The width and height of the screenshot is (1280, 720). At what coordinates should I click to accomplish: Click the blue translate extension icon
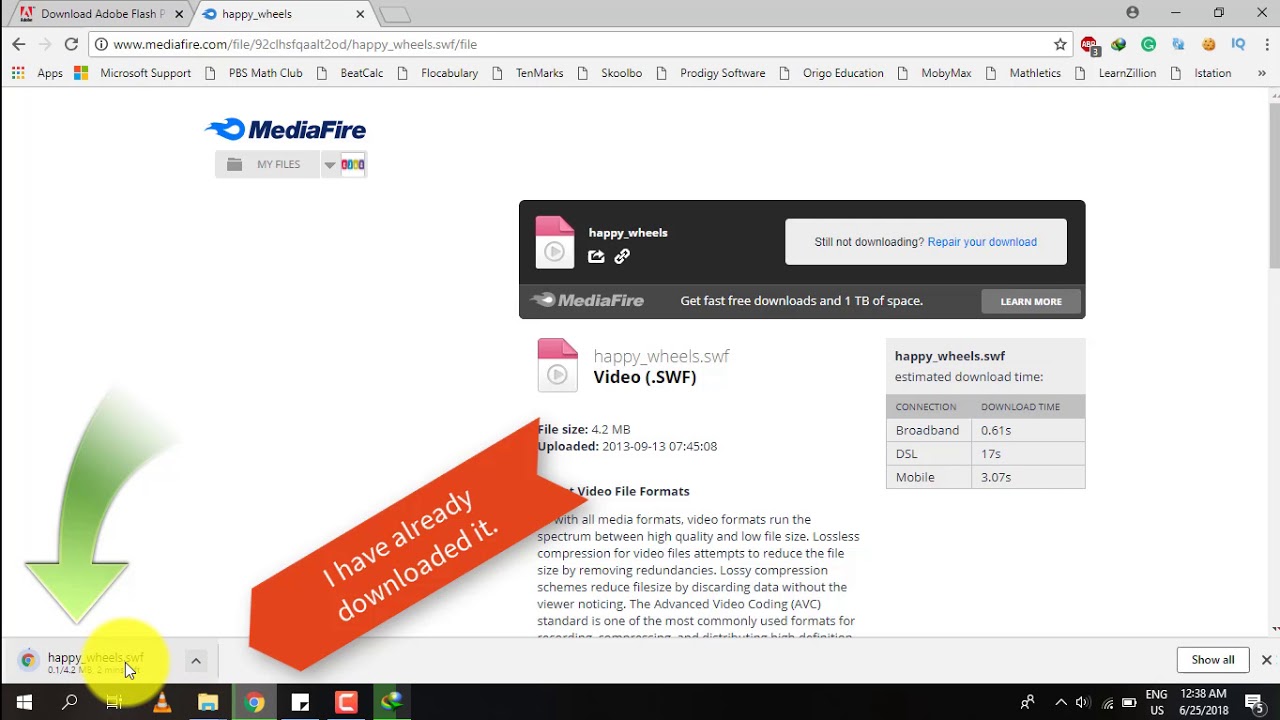click(x=1179, y=44)
